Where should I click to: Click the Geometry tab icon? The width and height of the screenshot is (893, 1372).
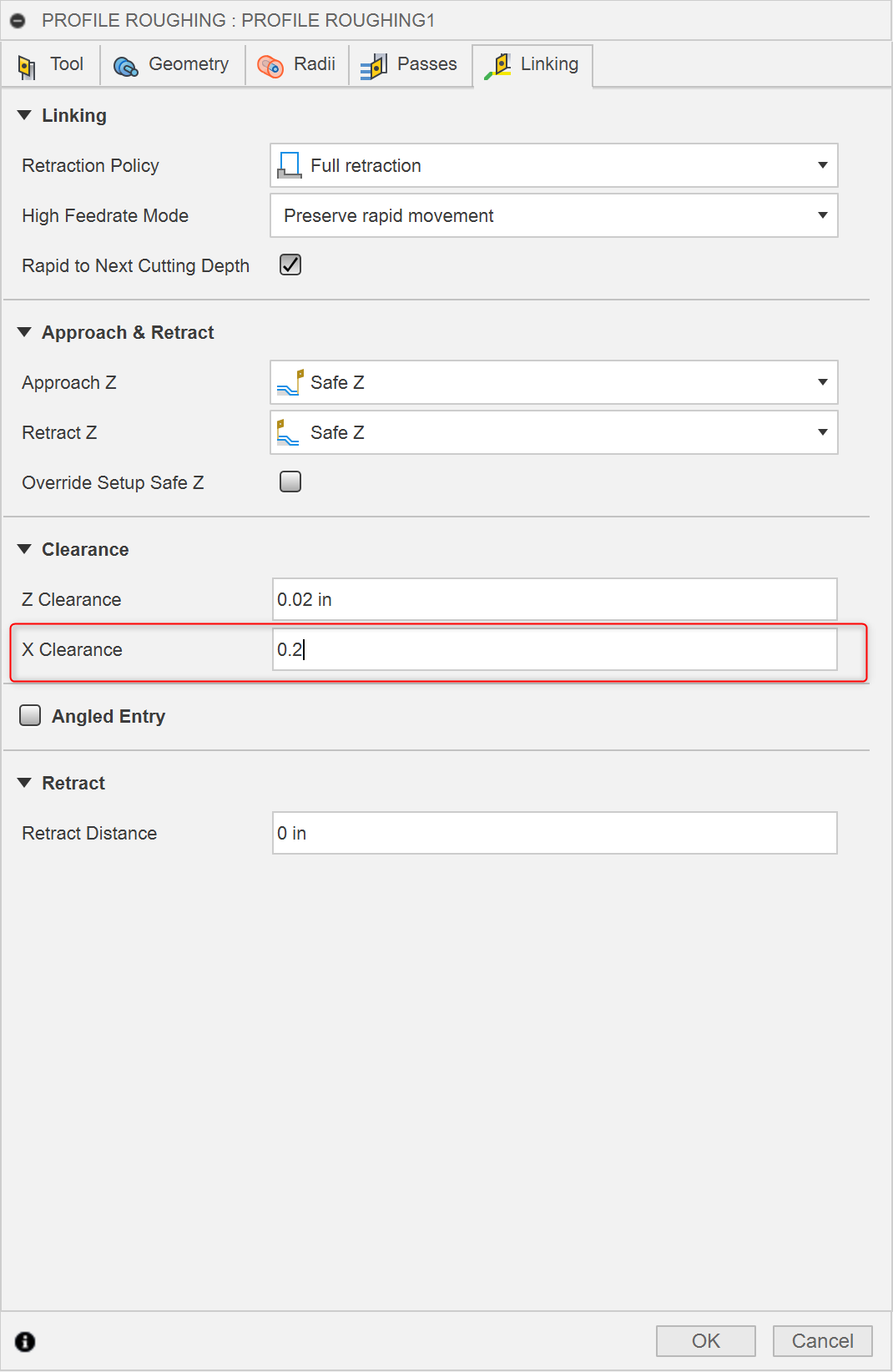tap(126, 66)
